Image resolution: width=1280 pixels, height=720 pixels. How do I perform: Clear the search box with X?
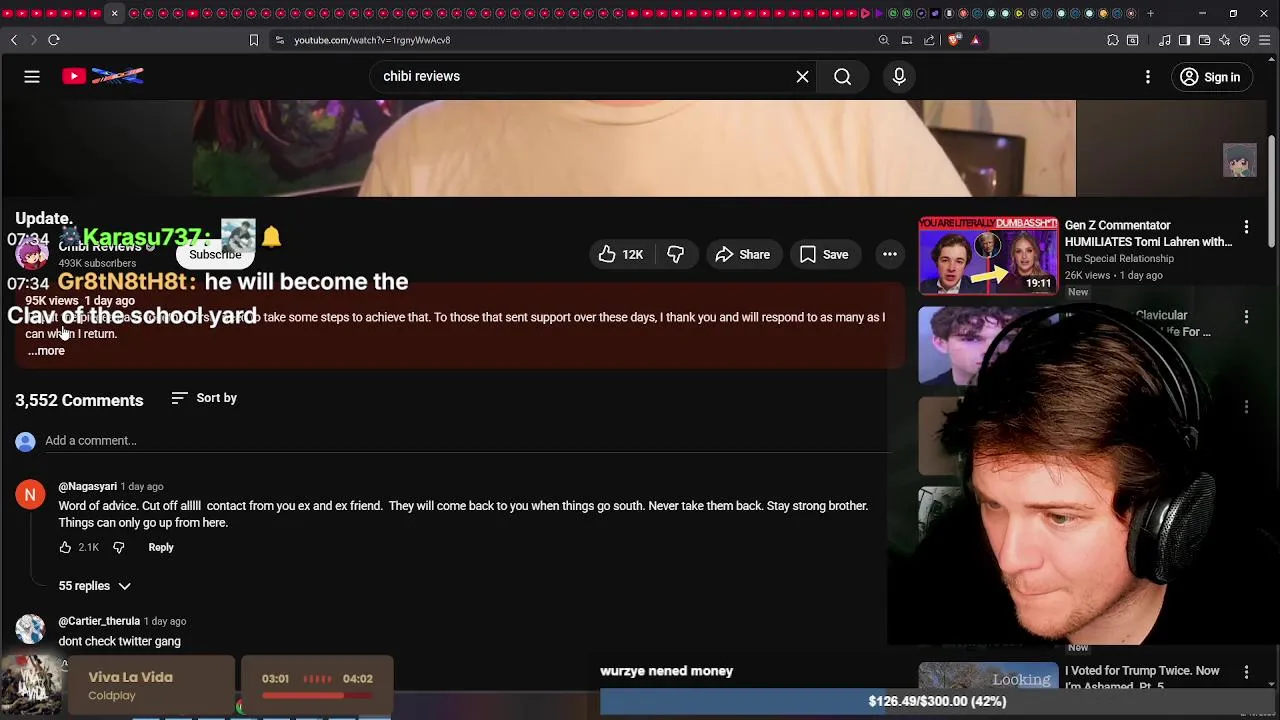[802, 77]
